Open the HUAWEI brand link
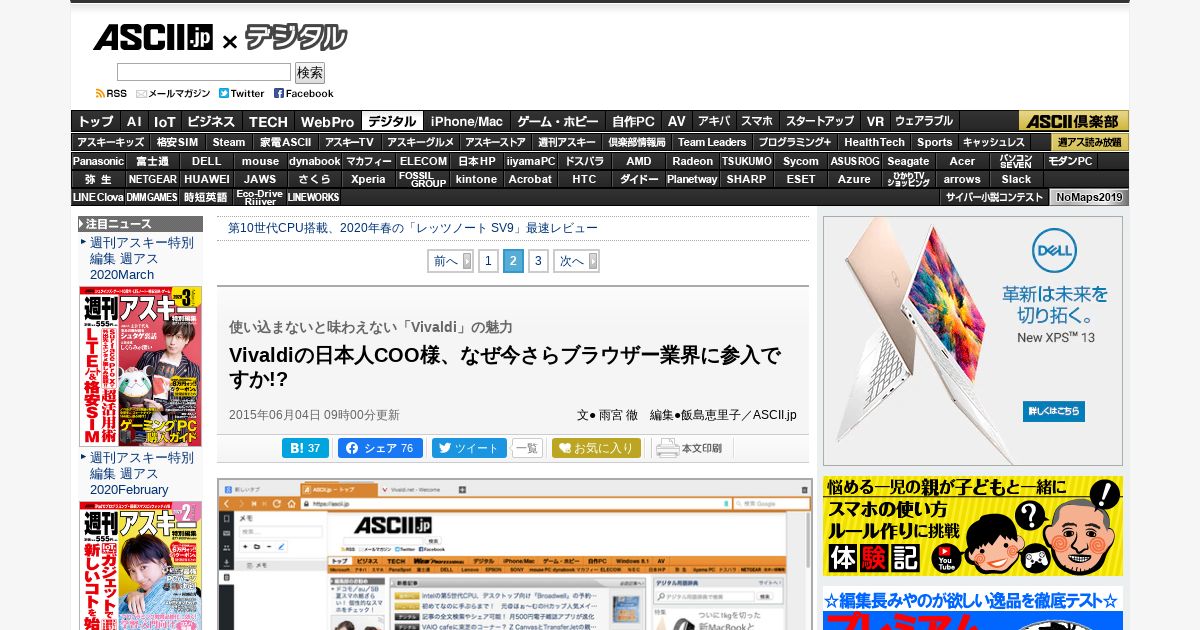The height and width of the screenshot is (630, 1200). coord(207,179)
